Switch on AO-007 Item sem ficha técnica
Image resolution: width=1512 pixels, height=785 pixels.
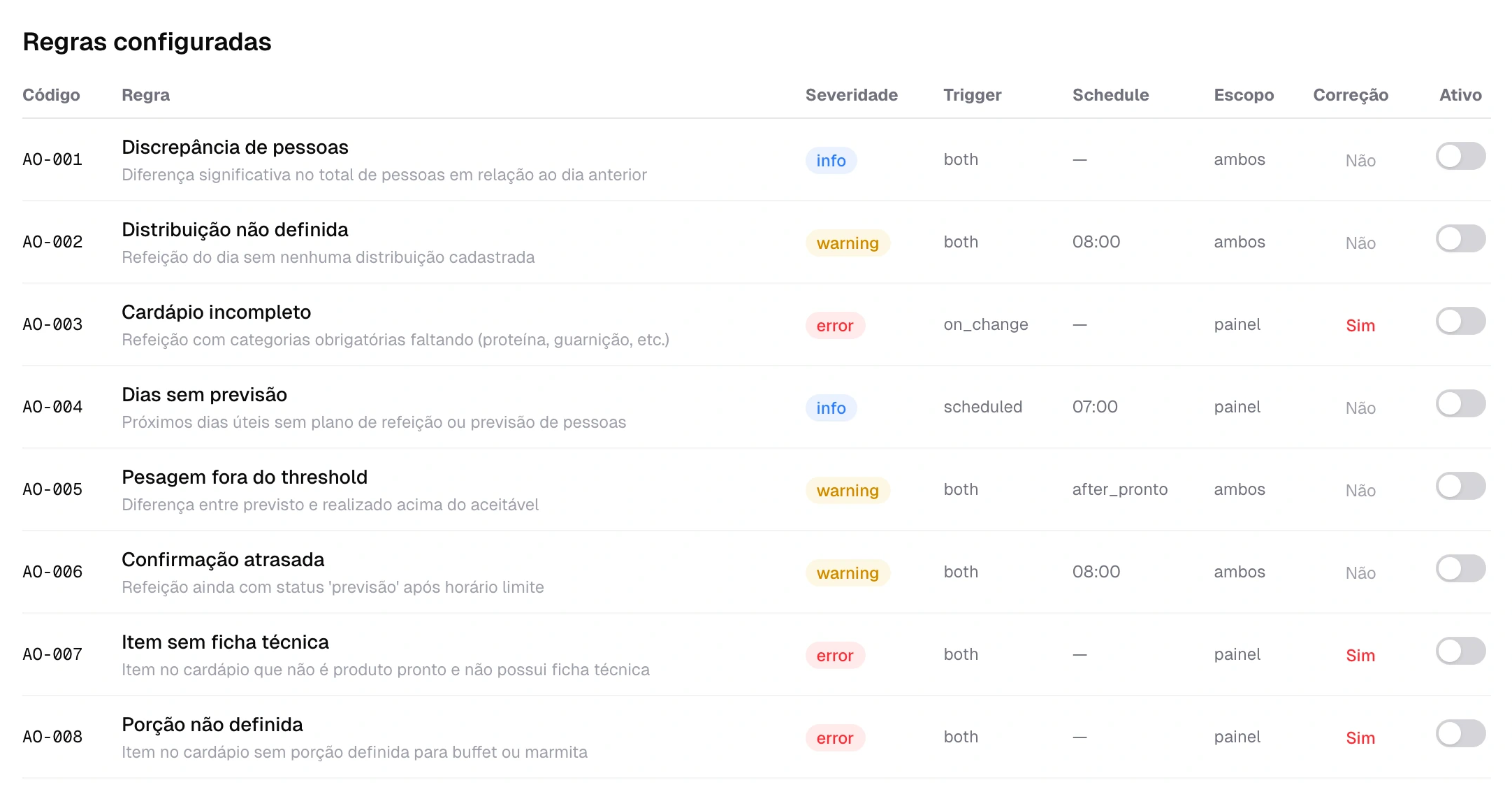point(1460,651)
